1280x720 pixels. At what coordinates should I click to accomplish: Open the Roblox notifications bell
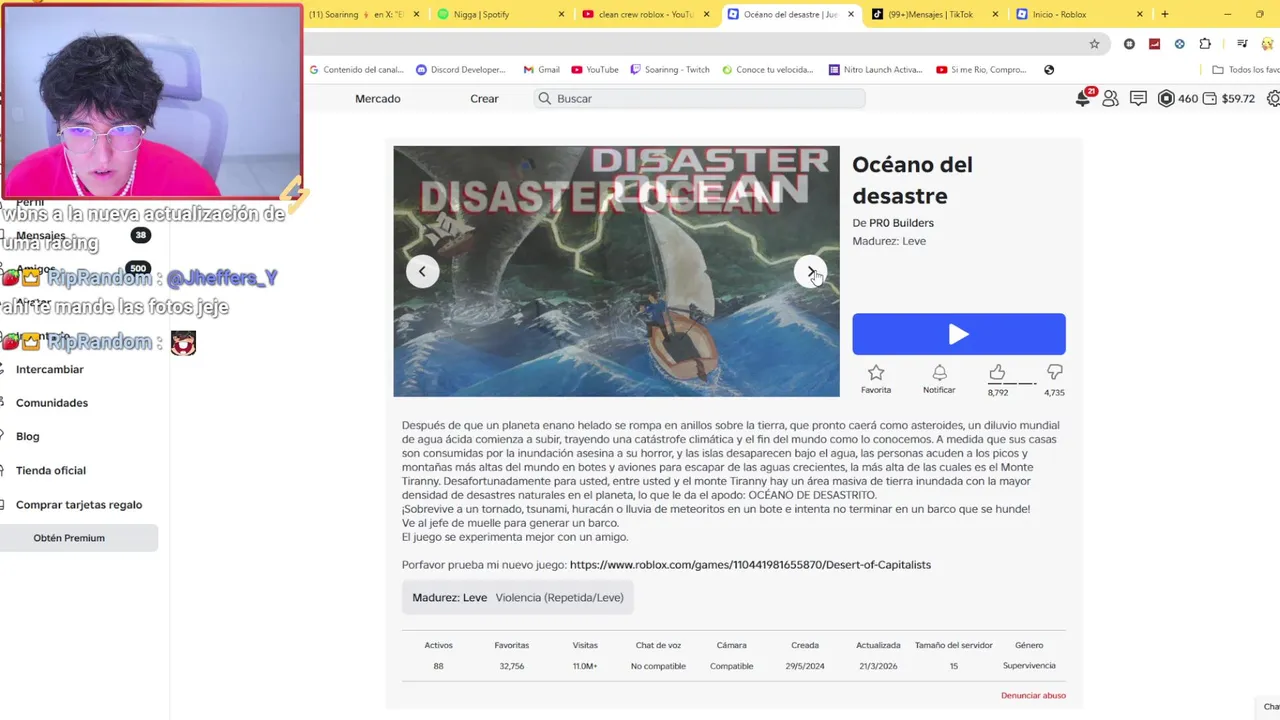(1083, 98)
